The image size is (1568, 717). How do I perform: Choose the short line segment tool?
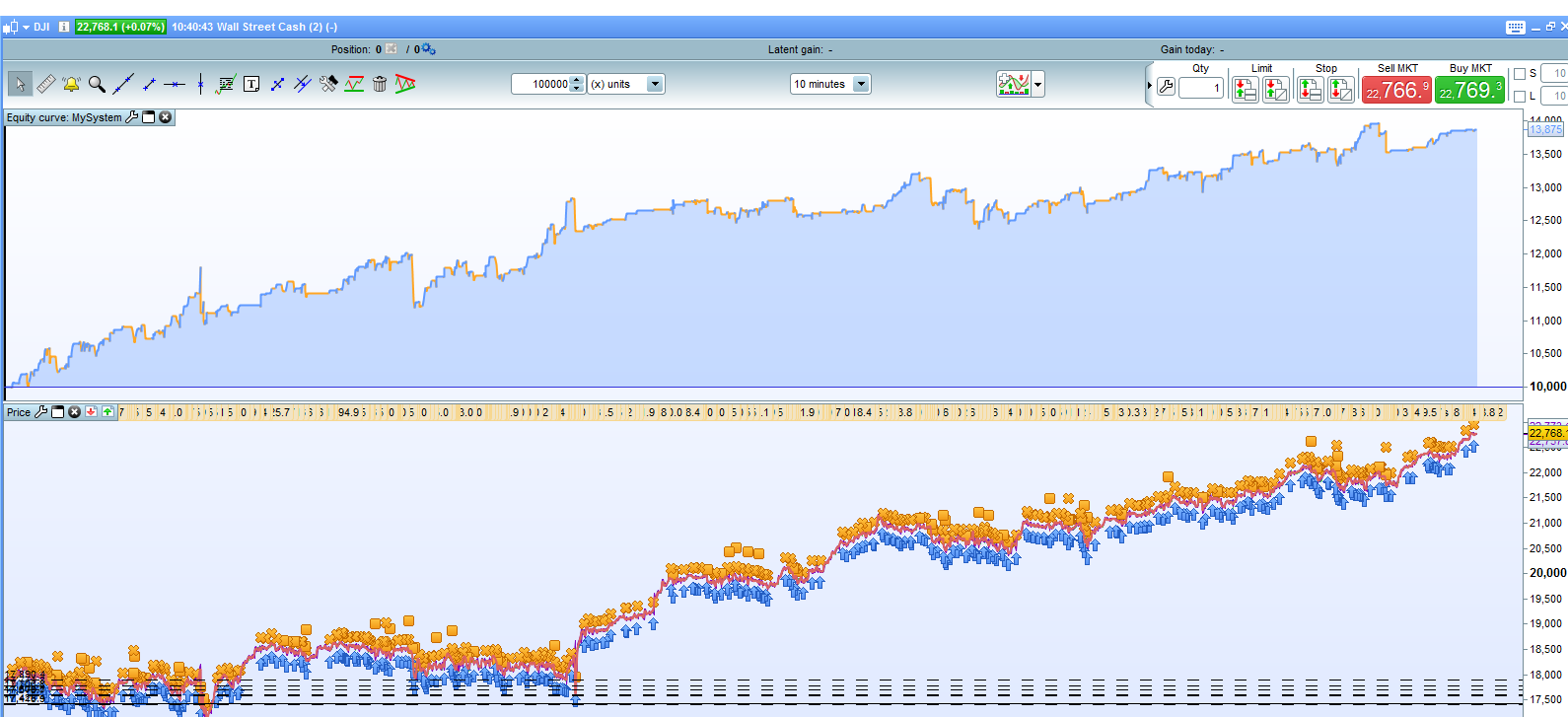(149, 84)
